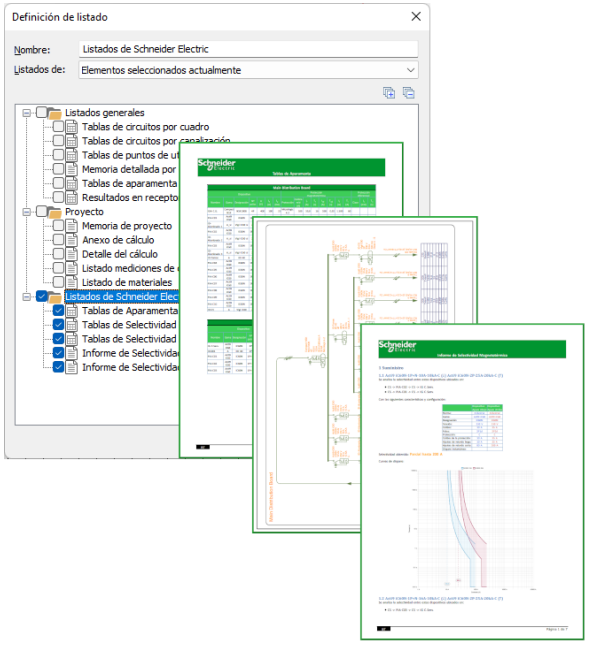Click the table icon for Tablas de circuitos por cuadro
This screenshot has height=645, width=589.
(x=72, y=127)
